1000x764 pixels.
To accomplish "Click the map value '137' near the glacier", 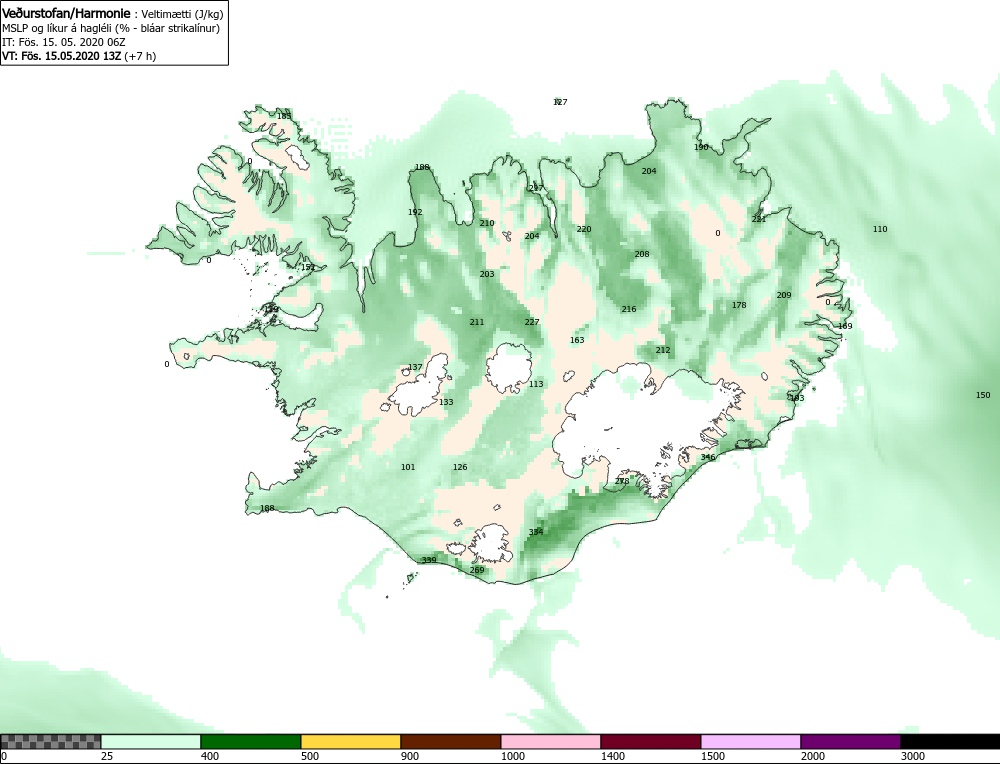I will 415,367.
